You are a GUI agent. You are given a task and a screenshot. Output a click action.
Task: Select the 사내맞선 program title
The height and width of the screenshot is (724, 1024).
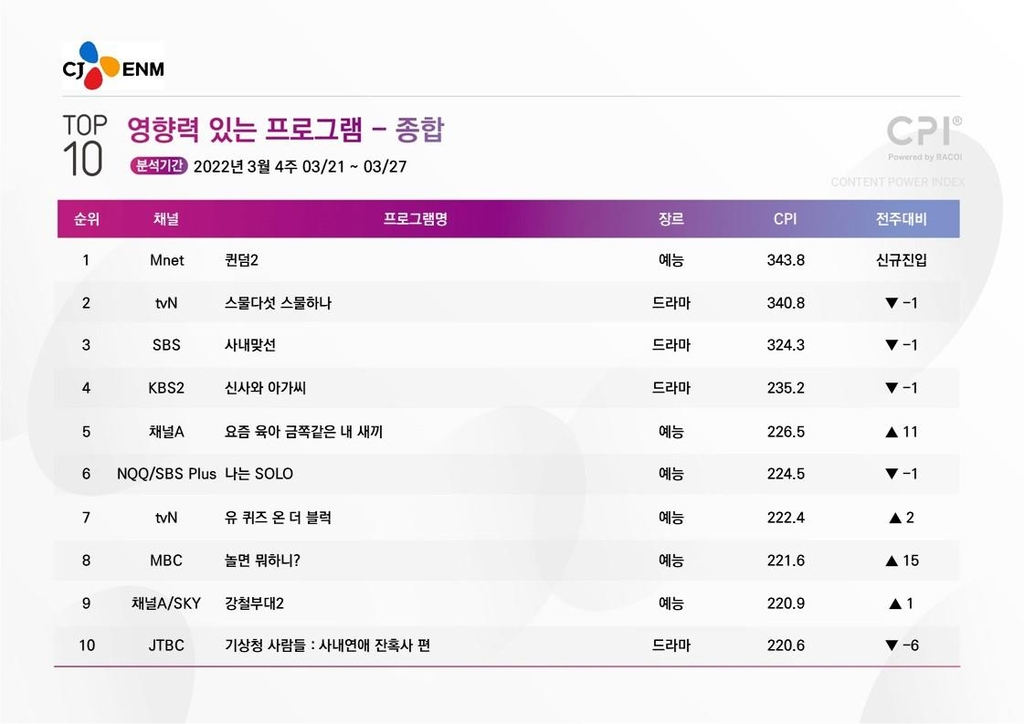250,345
